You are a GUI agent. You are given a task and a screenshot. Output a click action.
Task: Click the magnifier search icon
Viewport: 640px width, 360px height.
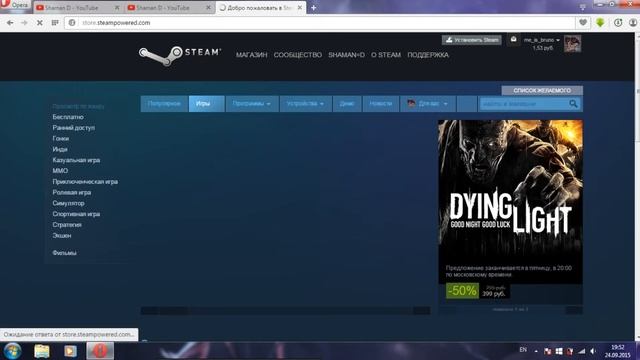[x=573, y=104]
